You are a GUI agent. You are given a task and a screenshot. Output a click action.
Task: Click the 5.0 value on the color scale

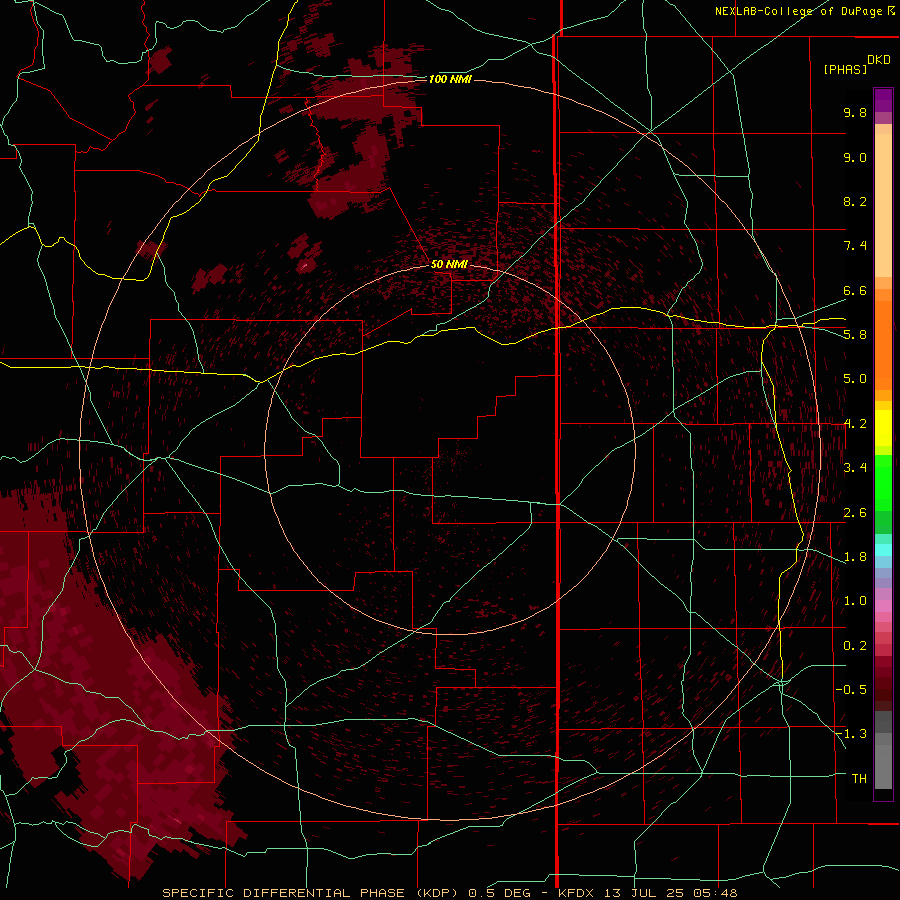pos(855,379)
